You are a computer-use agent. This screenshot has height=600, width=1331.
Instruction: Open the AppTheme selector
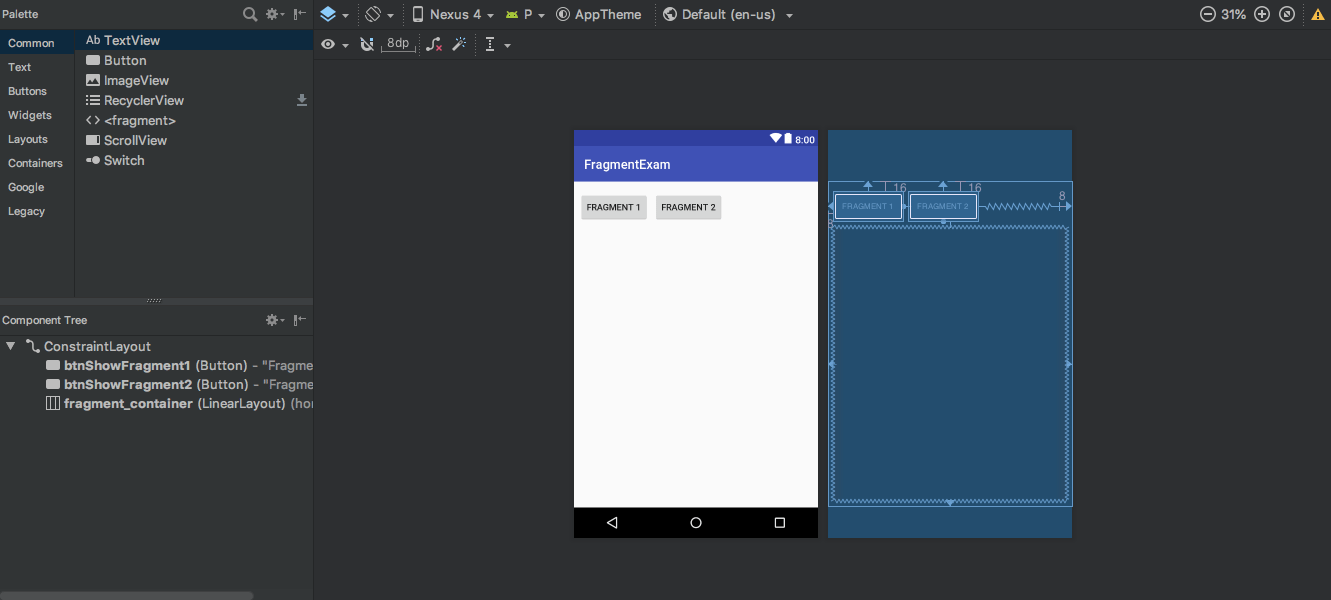tap(600, 14)
